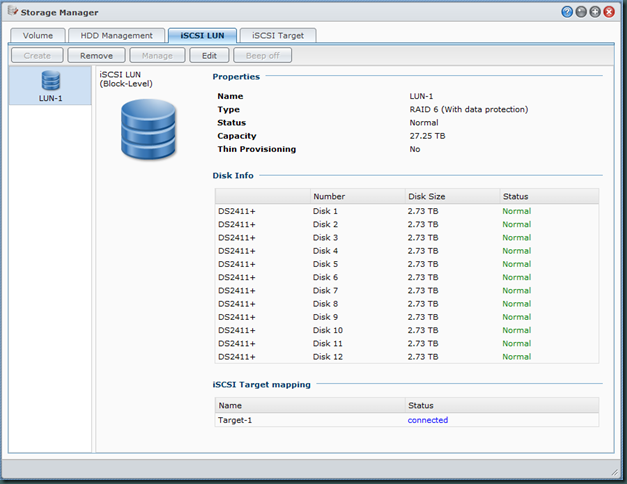
Task: Select the LUN-1 disk icon in sidebar
Action: pos(50,81)
